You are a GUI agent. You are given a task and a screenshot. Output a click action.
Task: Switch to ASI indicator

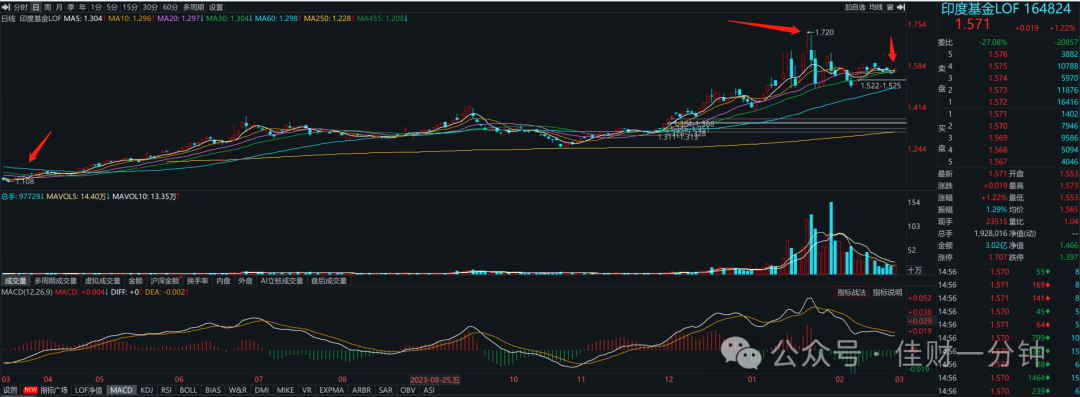coord(429,390)
